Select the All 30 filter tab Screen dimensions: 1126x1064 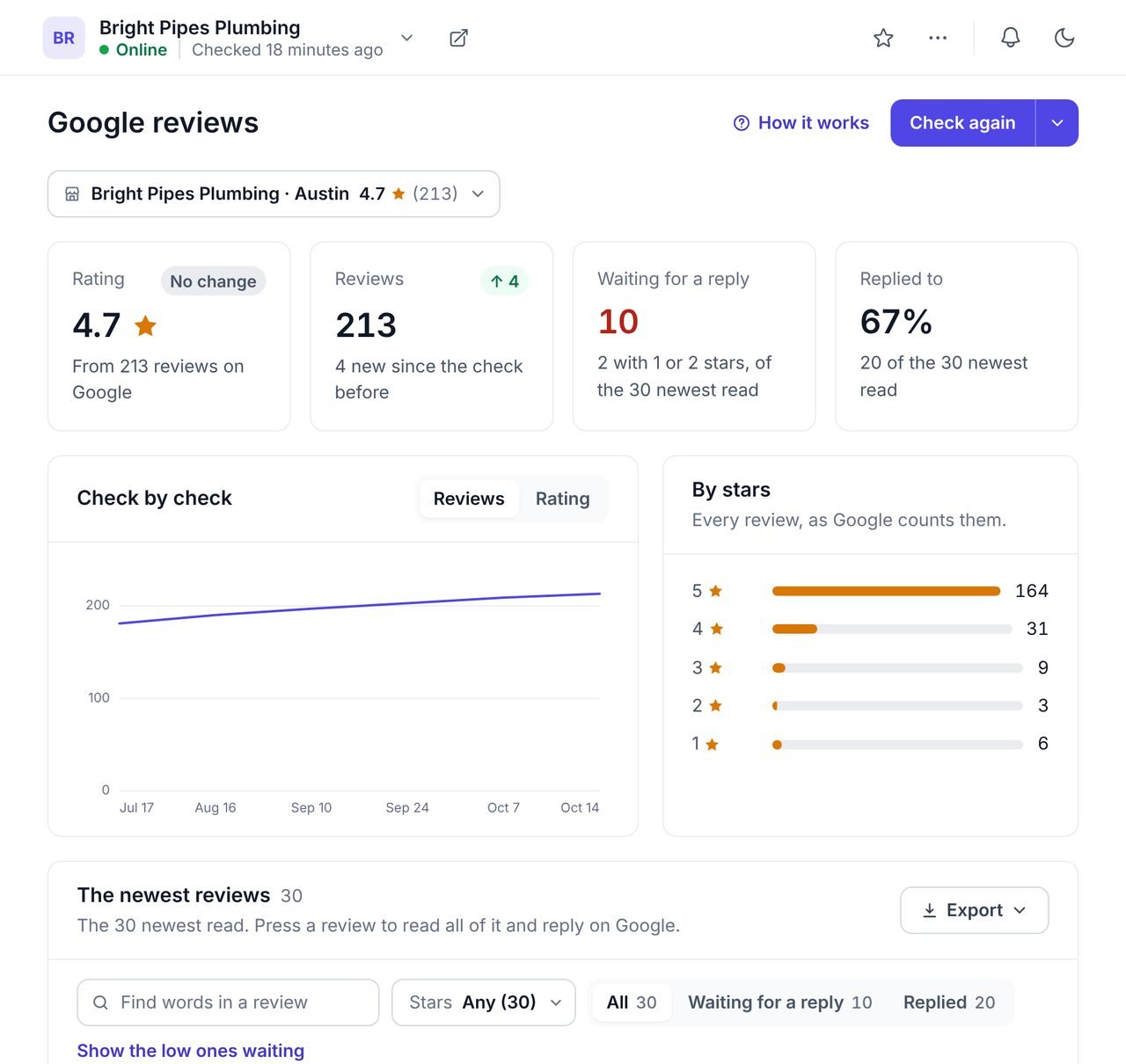tap(632, 1002)
